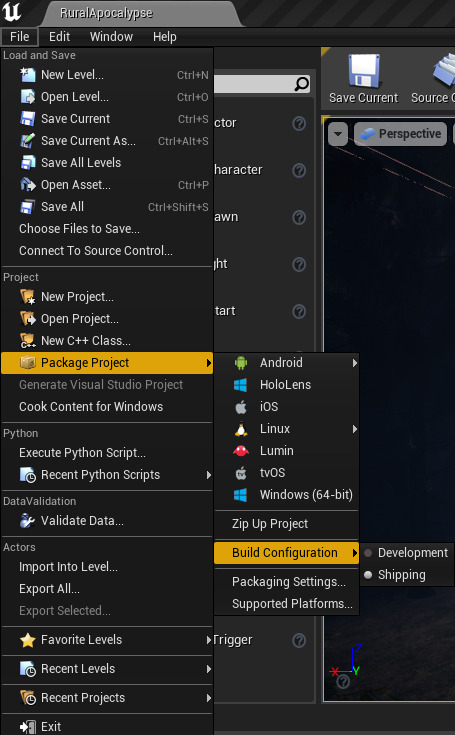Viewport: 455px width, 735px height.
Task: Expand the Recent Projects submenu arrow
Action: 209,698
